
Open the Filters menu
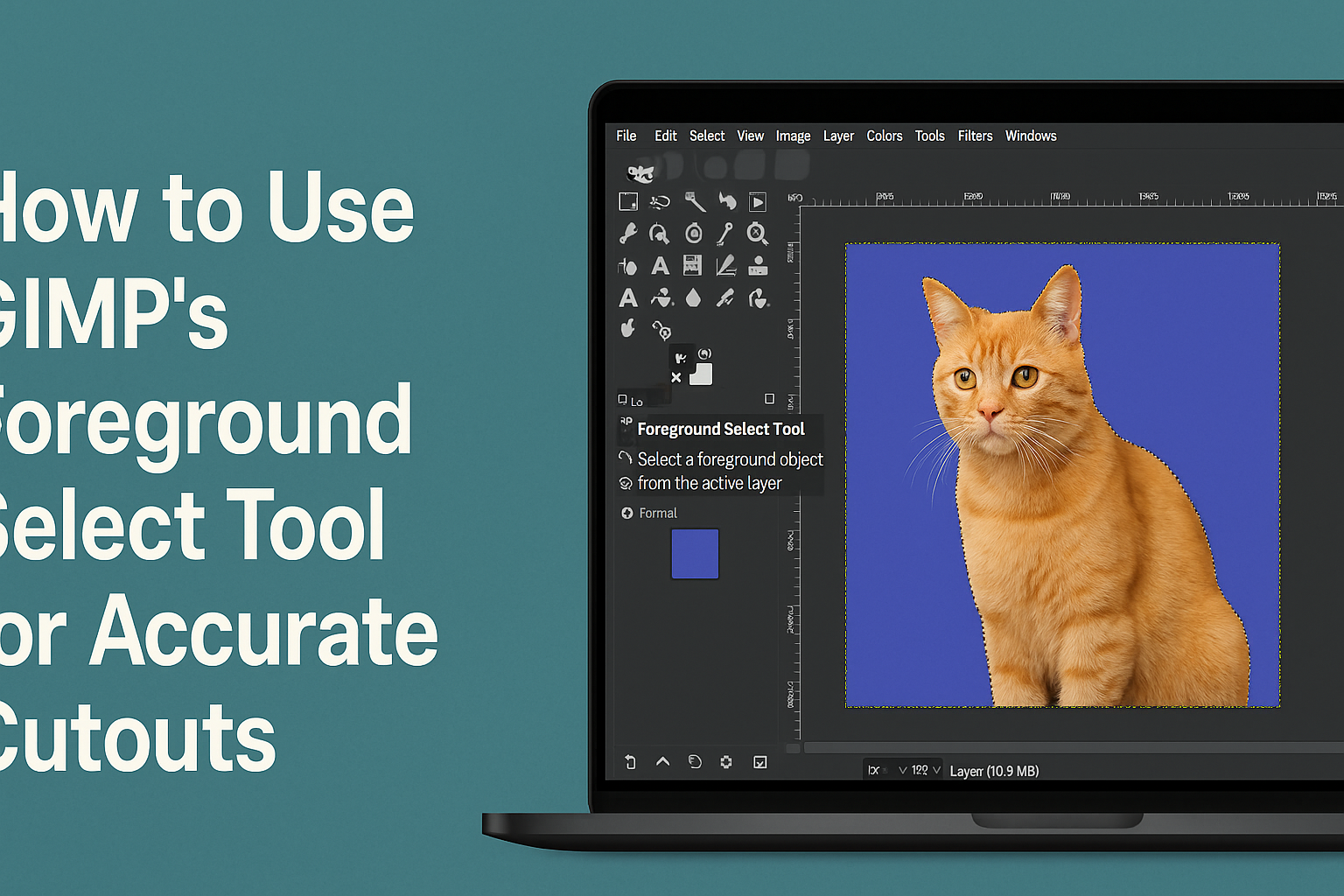[975, 136]
